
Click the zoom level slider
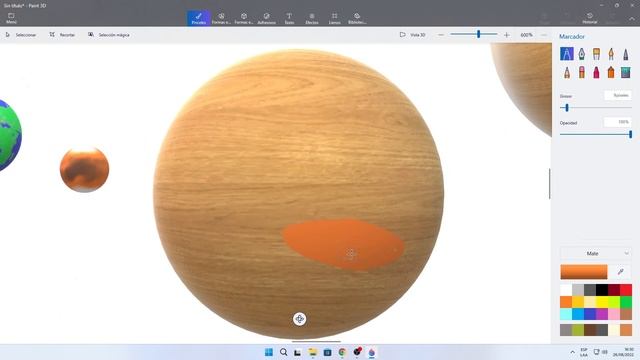[474, 35]
